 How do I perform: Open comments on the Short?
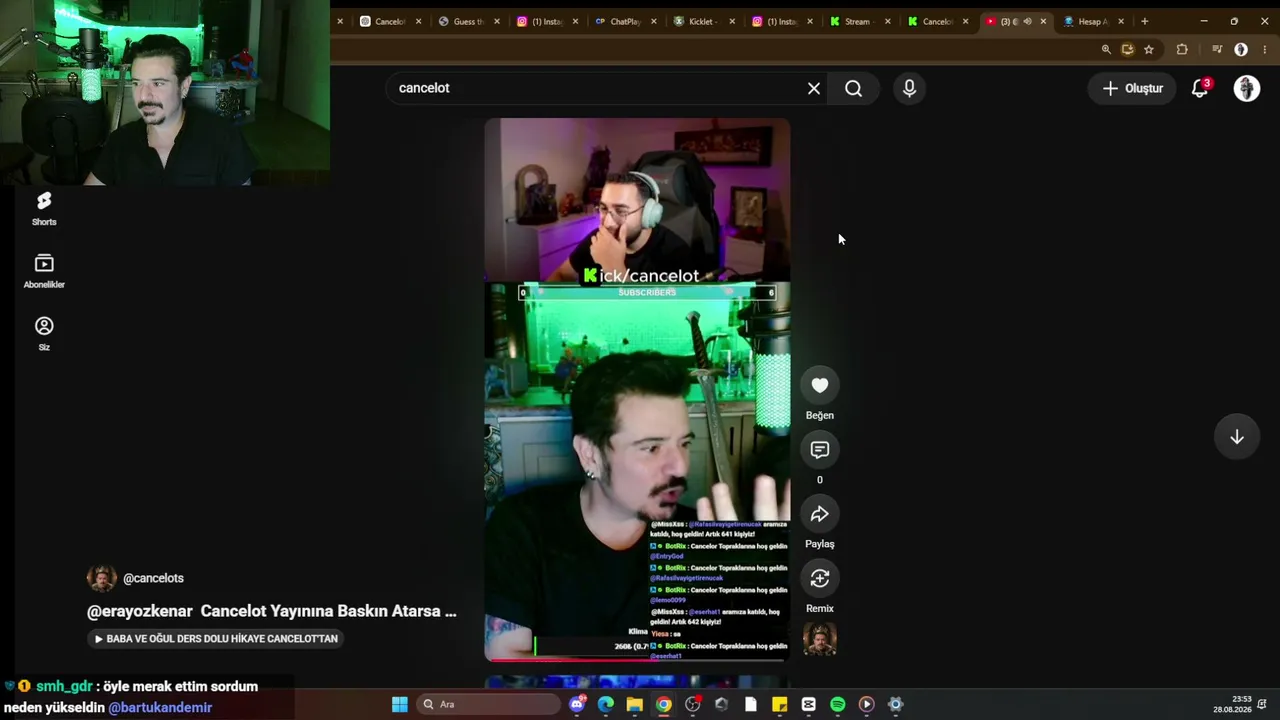[820, 450]
